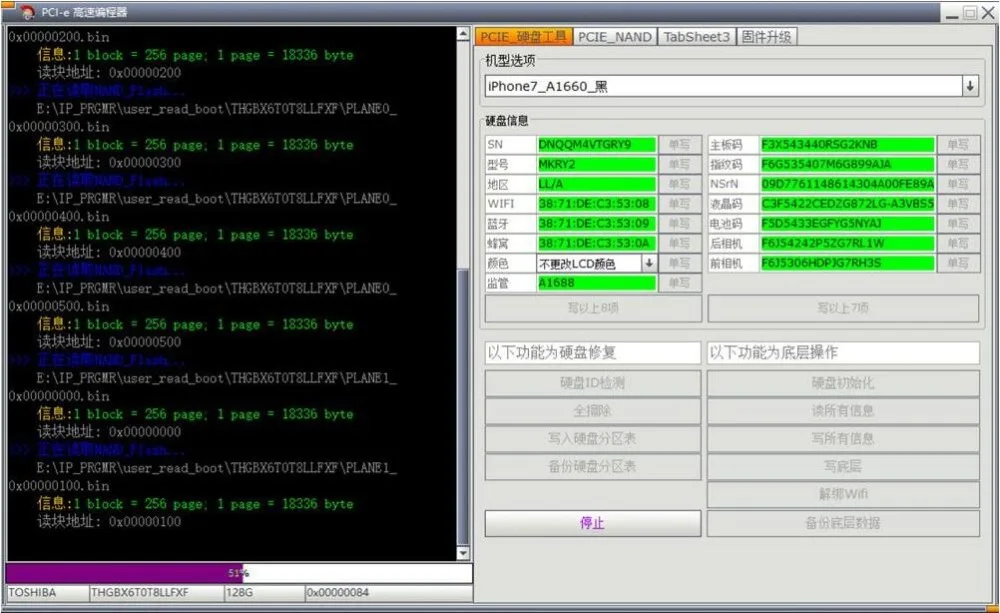Click the 写以上8项 button
Image resolution: width=1000 pixels, height=613 pixels.
coord(593,308)
